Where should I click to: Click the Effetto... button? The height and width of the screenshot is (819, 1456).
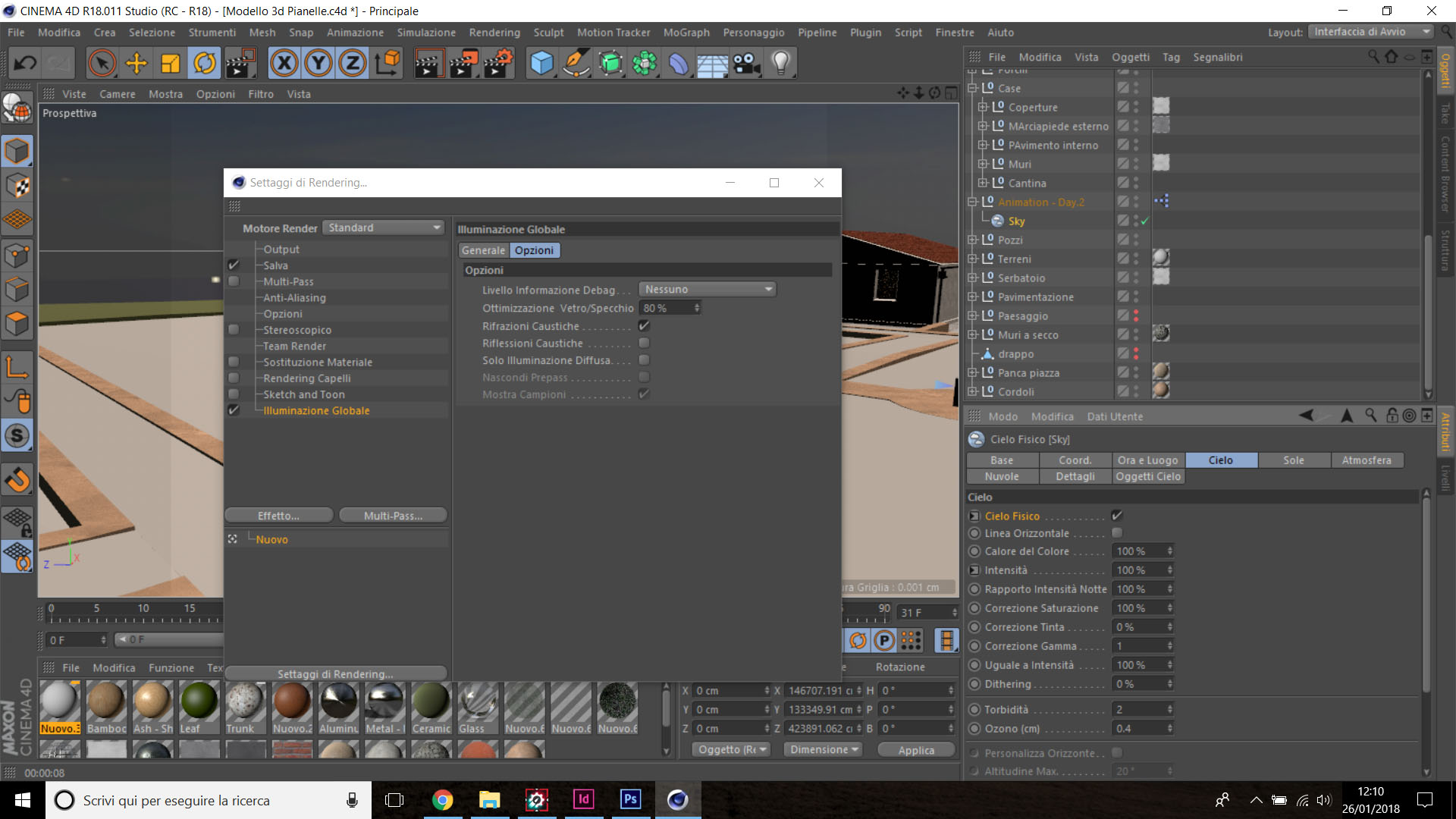click(278, 516)
